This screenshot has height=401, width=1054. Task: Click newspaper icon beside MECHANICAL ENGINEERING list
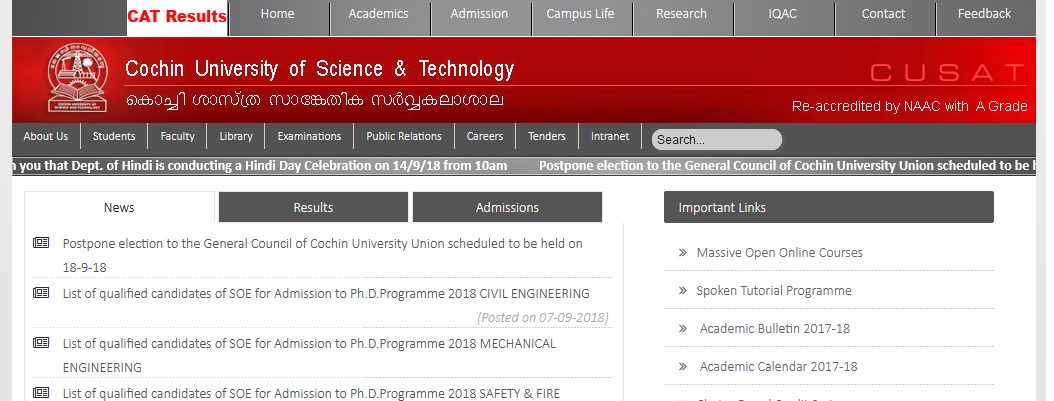pyautogui.click(x=41, y=343)
